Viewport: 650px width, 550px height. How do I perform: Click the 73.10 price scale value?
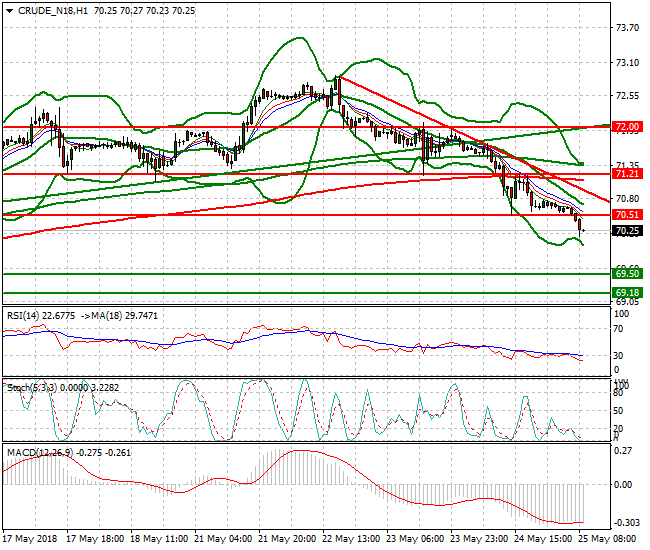(x=627, y=63)
